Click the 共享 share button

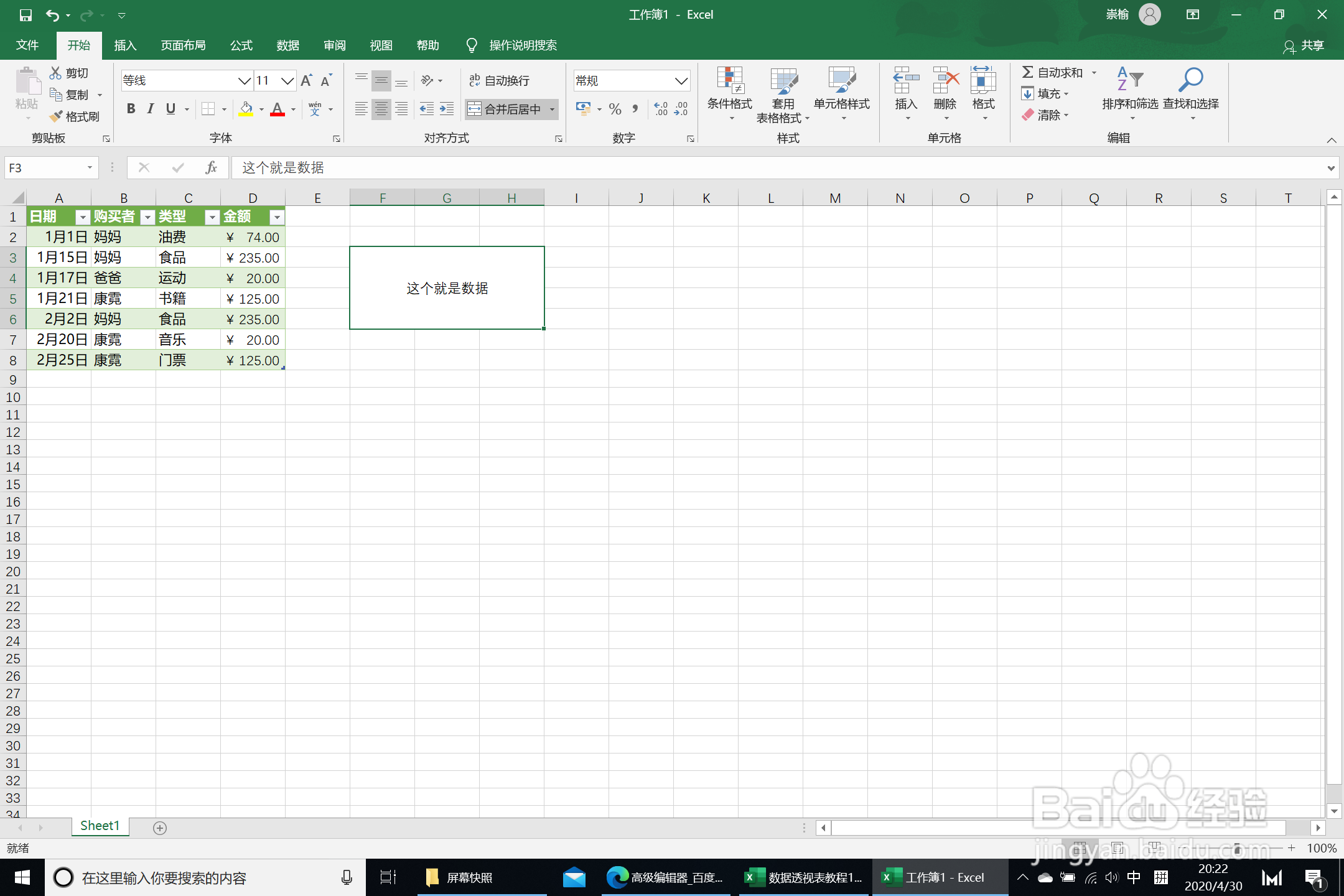point(1304,45)
